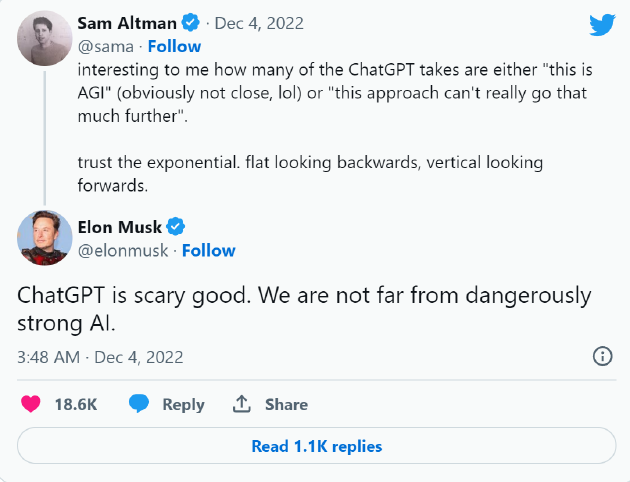The height and width of the screenshot is (482, 630).
Task: Click the Elon Musk display name
Action: point(120,227)
